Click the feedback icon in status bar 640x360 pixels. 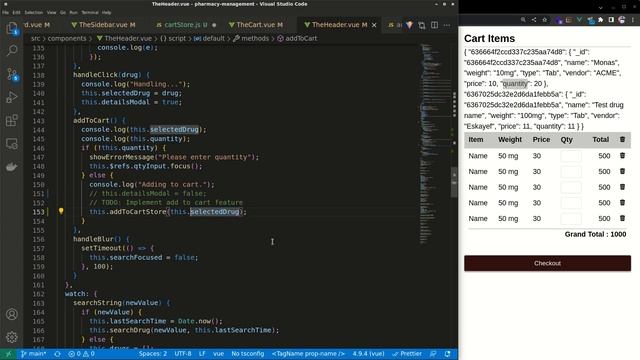[x=433, y=354]
